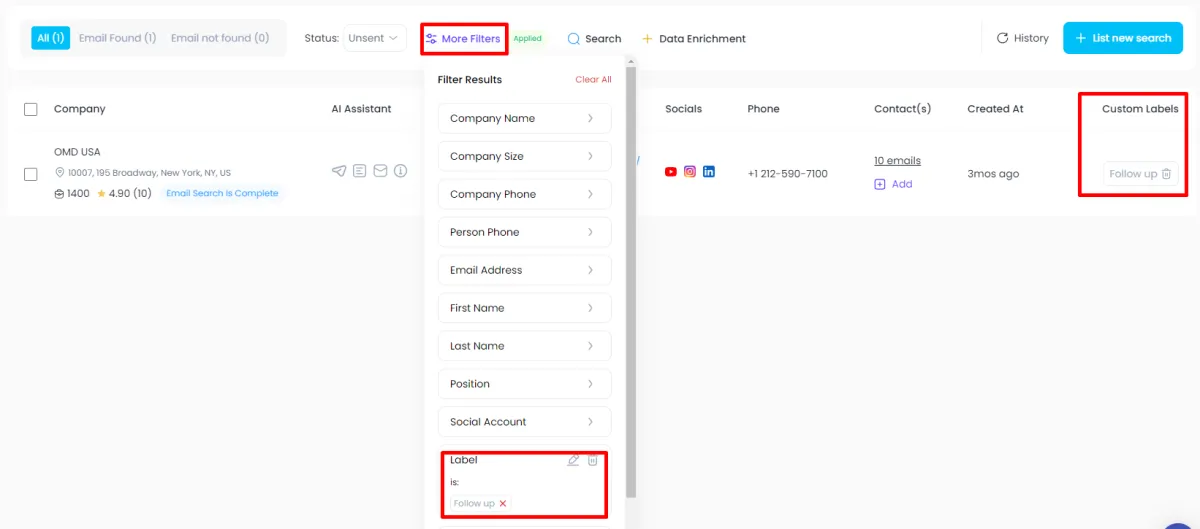
Task: Open the YouTube social icon
Action: tap(671, 172)
